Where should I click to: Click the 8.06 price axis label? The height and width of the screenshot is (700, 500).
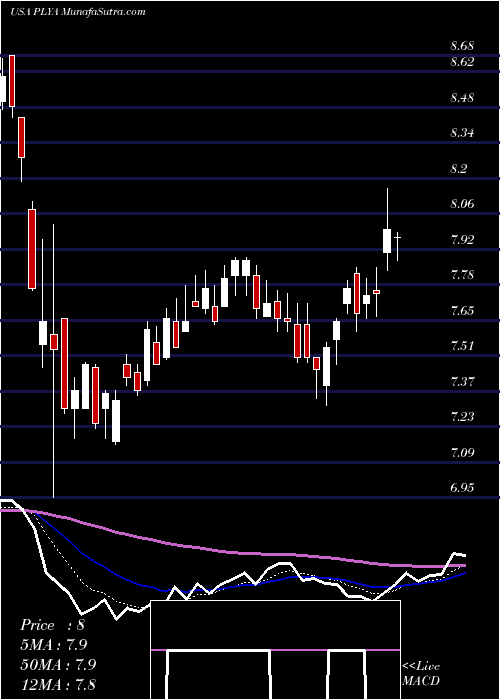pos(462,204)
